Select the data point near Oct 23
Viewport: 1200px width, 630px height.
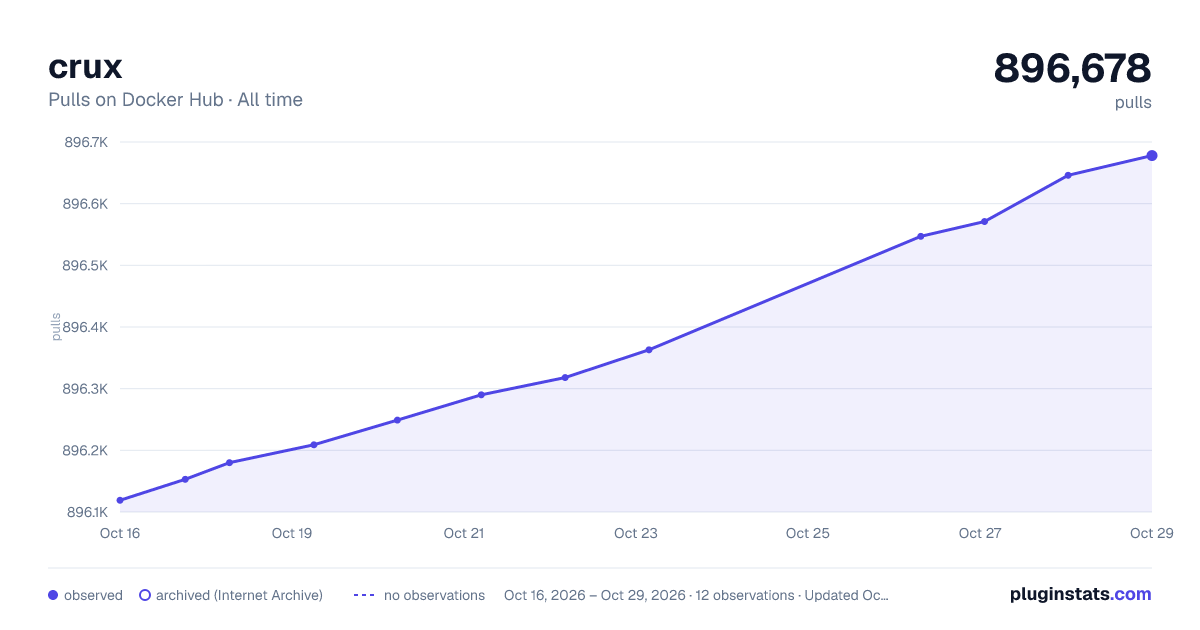[x=649, y=350]
